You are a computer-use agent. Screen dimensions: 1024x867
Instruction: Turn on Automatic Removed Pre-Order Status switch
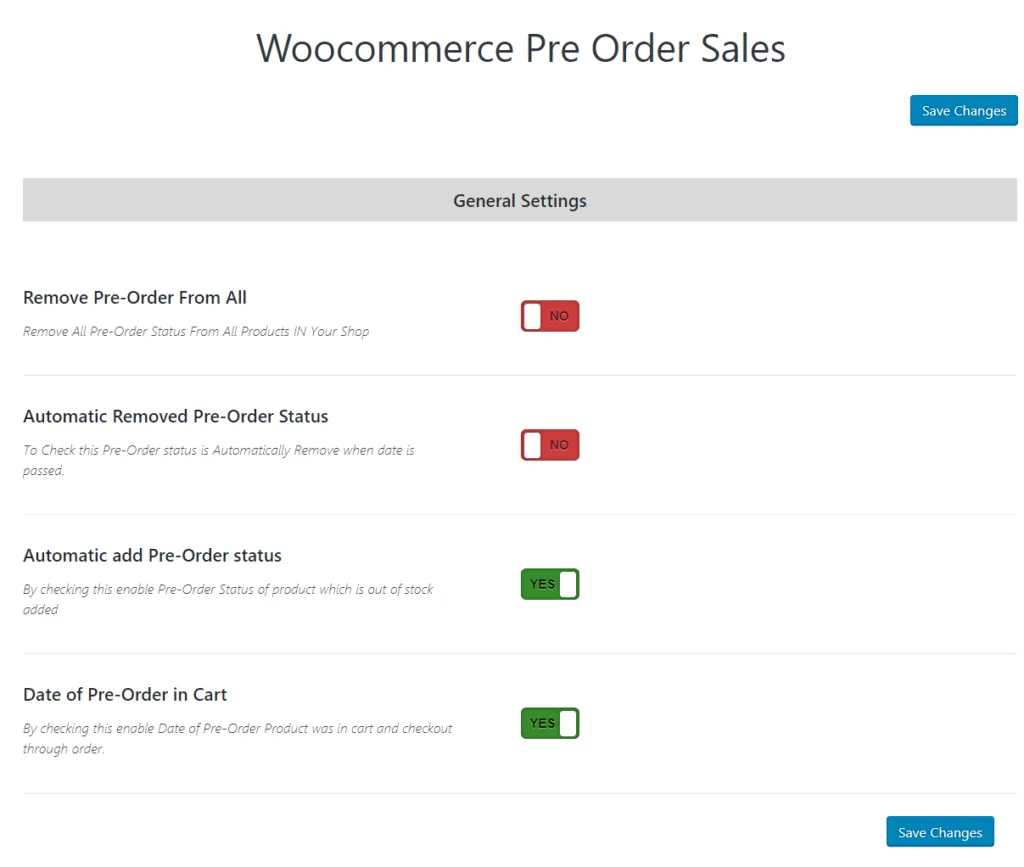click(x=550, y=445)
